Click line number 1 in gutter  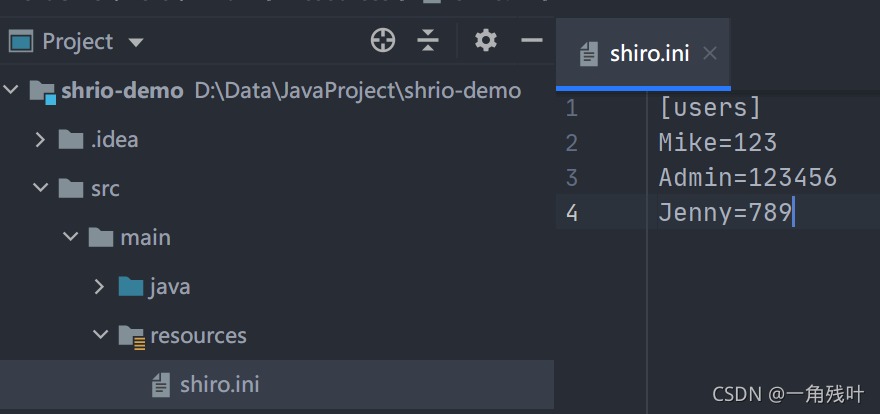click(571, 108)
